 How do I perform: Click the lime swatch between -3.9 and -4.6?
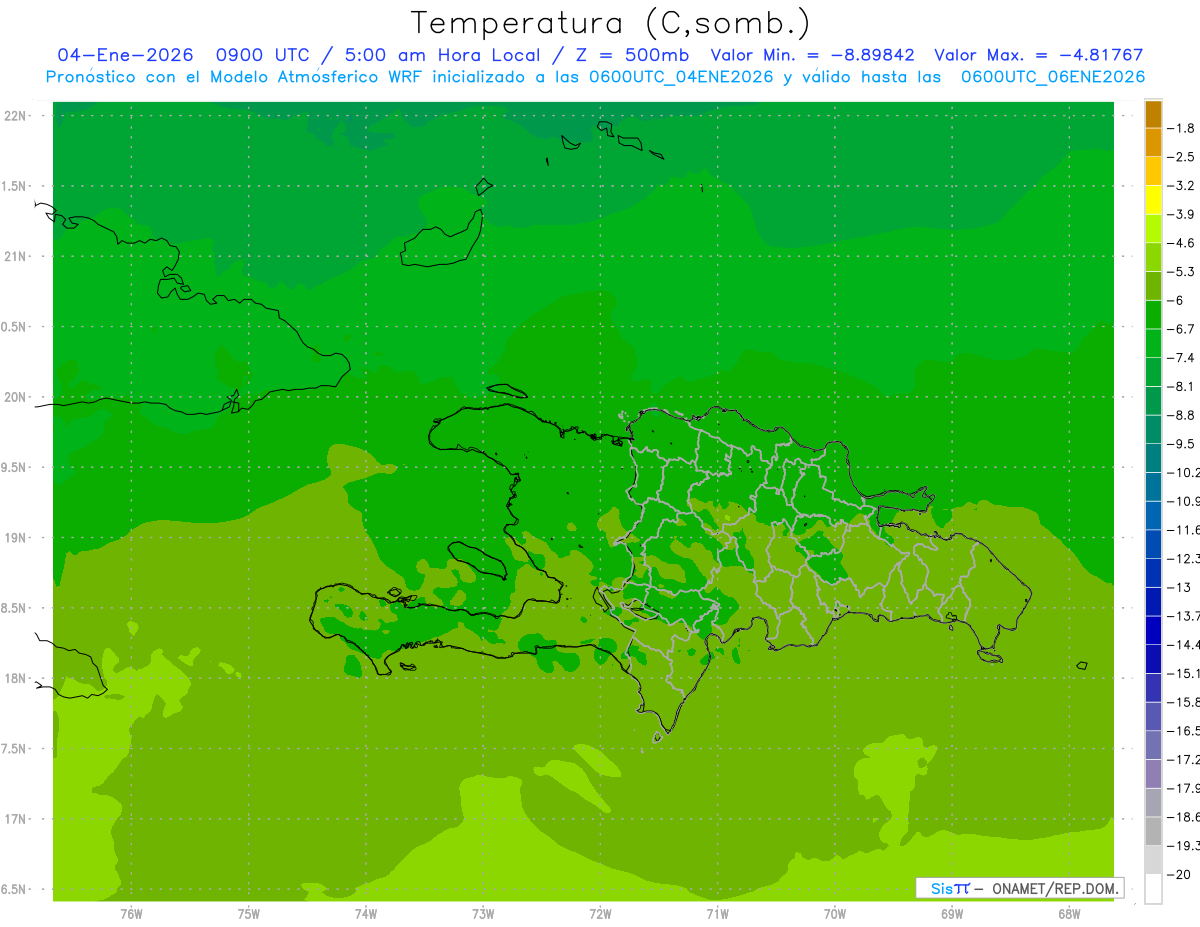coord(1153,228)
